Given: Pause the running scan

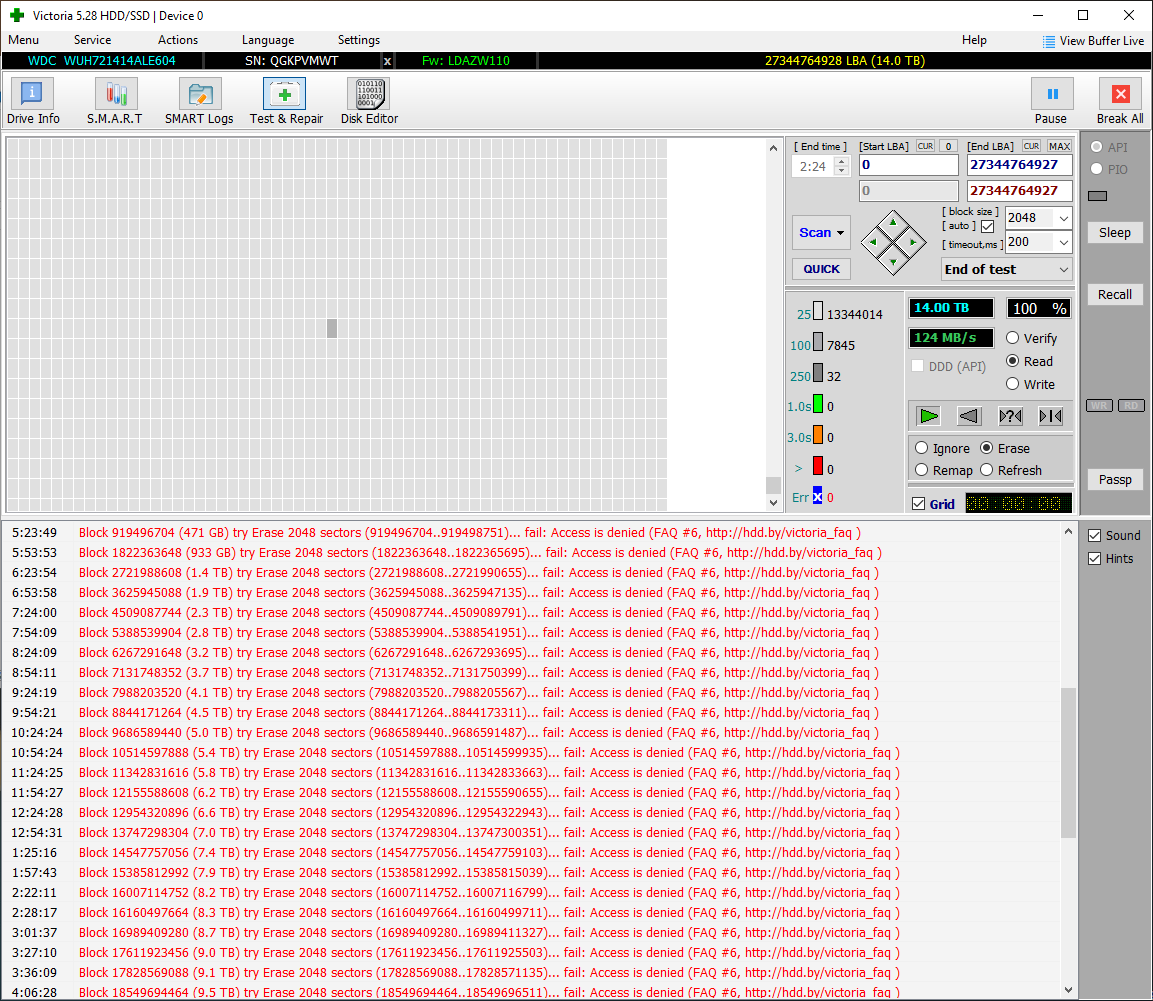Looking at the screenshot, I should tap(1052, 101).
